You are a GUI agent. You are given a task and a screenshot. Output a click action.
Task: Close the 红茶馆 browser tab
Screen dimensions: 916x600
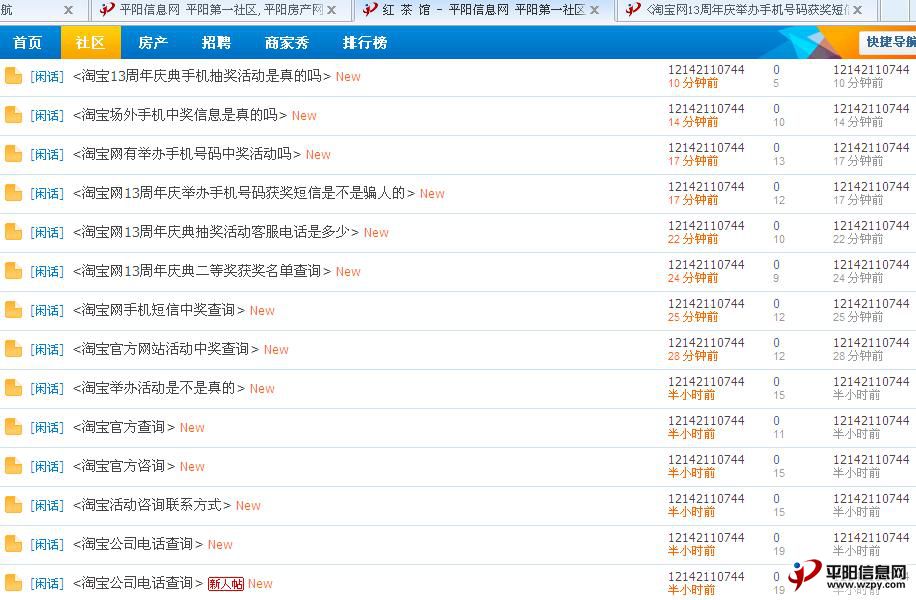click(x=595, y=10)
